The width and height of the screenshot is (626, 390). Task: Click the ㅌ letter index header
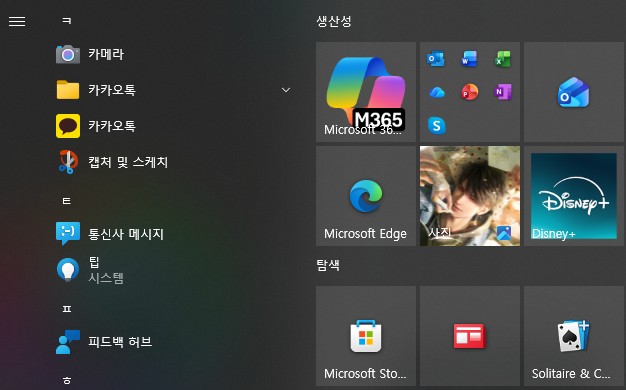pyautogui.click(x=67, y=201)
